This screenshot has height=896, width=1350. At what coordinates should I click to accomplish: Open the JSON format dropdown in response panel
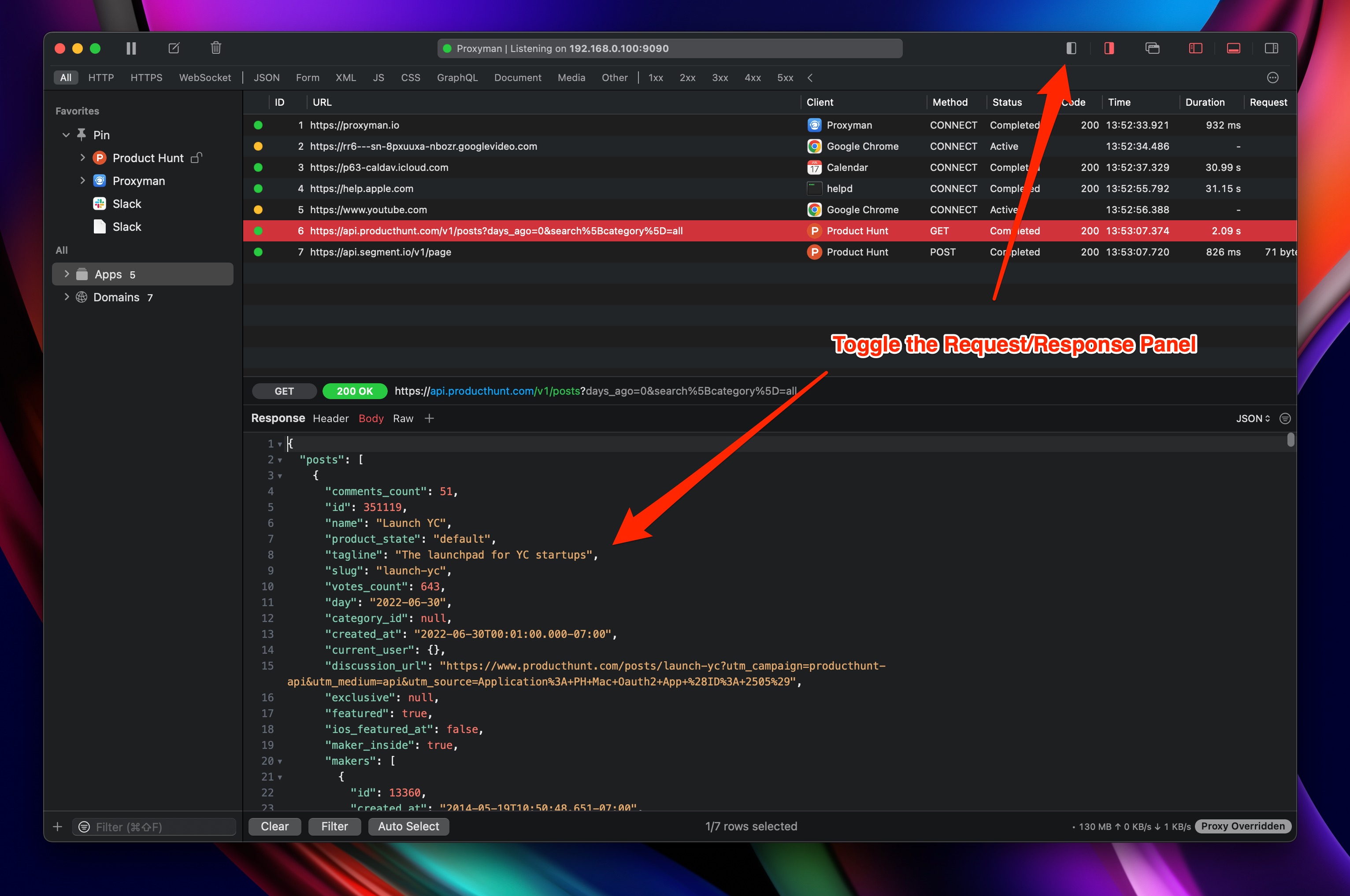1253,418
